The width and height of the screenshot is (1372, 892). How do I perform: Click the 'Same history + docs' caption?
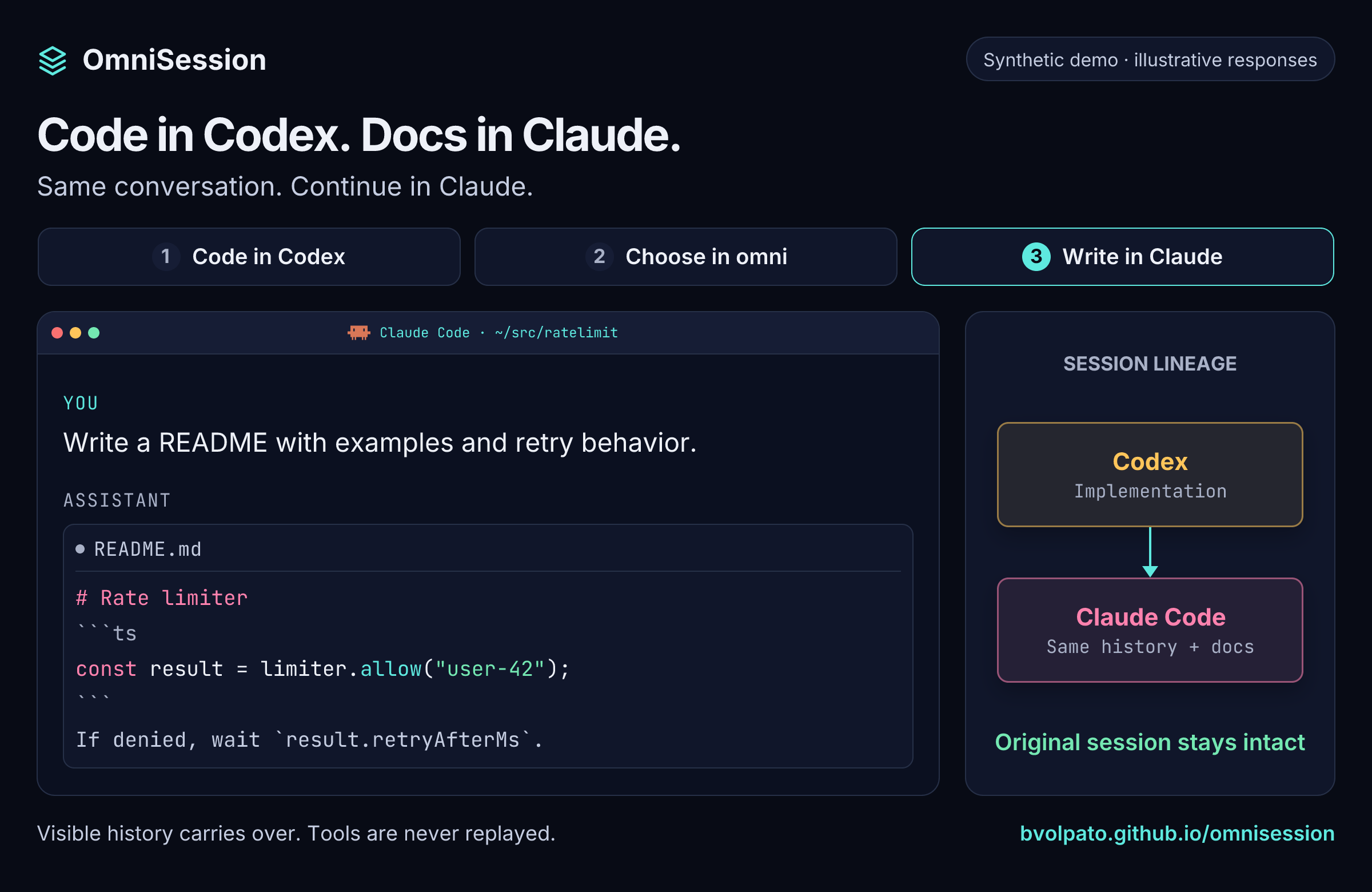(1150, 647)
